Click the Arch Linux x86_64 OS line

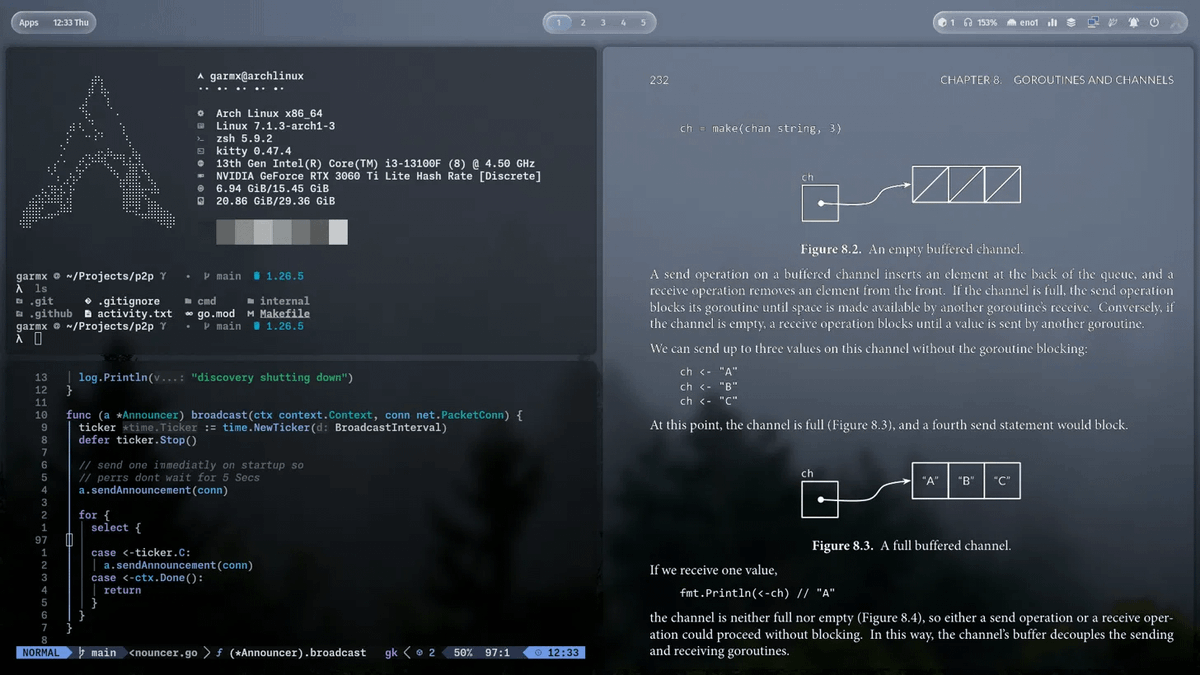269,114
